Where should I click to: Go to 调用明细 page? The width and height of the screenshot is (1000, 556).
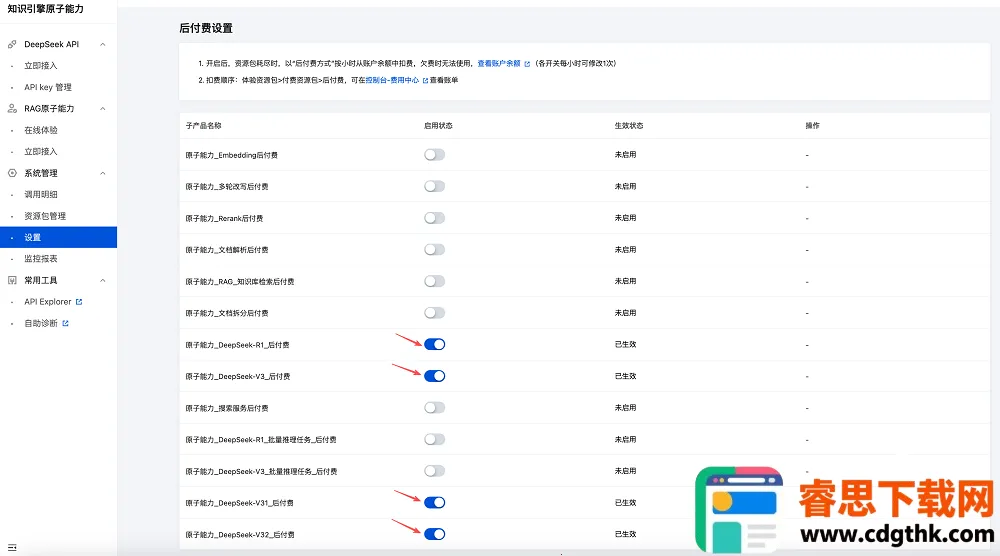[41, 194]
